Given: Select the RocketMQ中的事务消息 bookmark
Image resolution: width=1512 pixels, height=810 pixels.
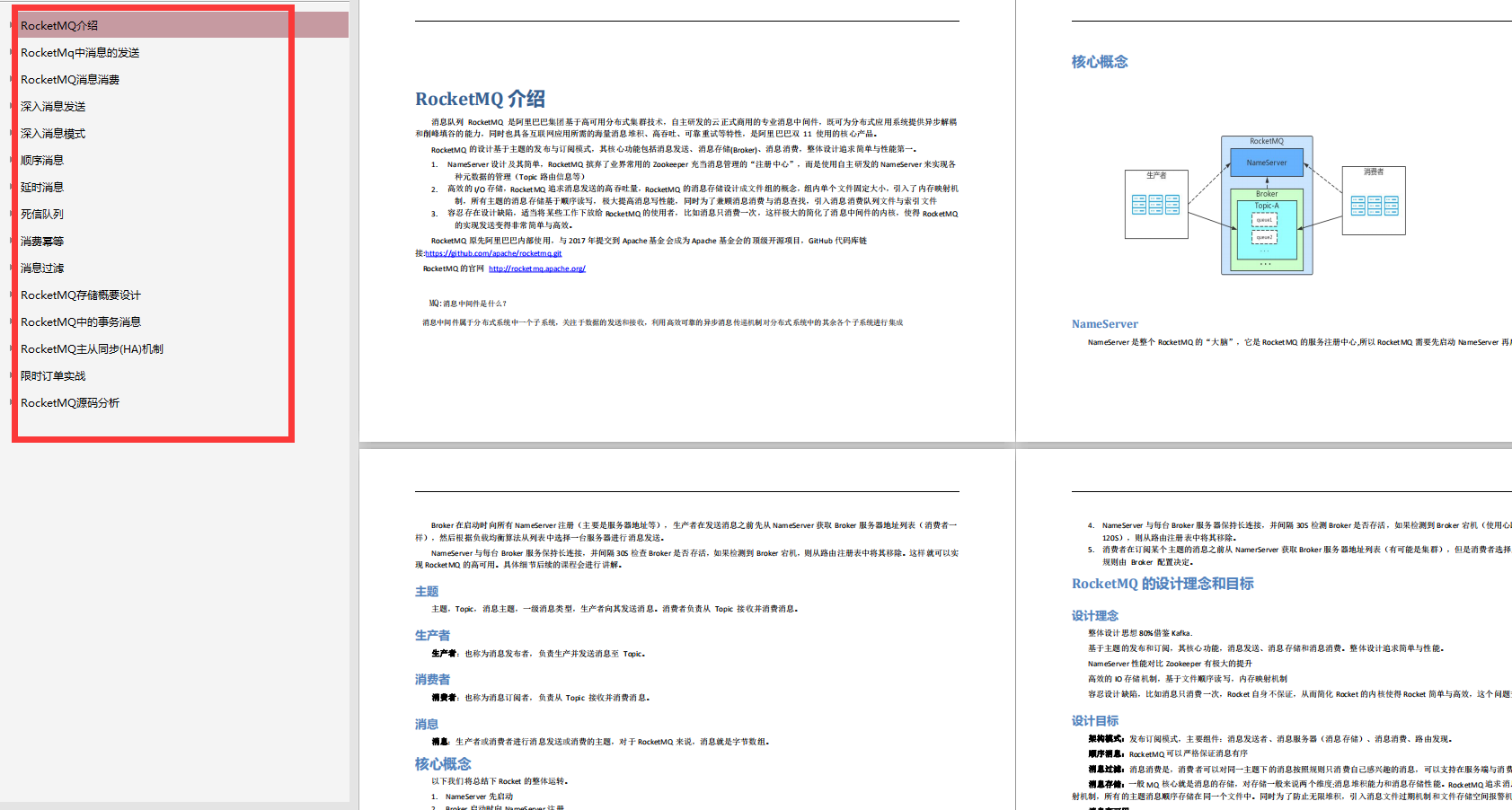Looking at the screenshot, I should [81, 322].
